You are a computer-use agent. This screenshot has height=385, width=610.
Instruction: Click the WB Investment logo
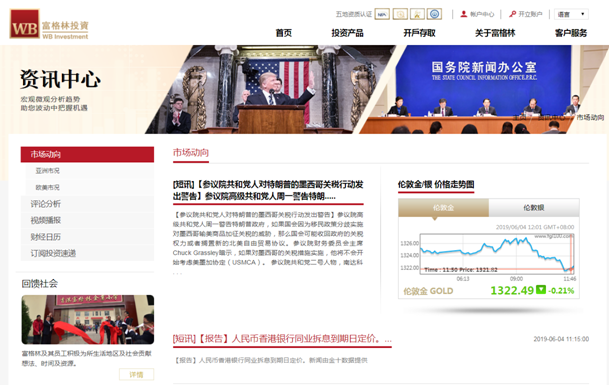point(49,24)
